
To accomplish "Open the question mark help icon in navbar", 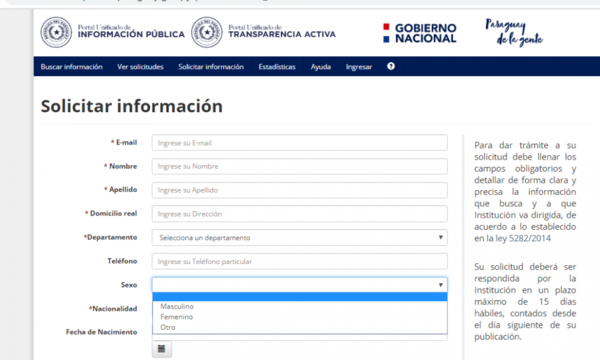I will 391,66.
